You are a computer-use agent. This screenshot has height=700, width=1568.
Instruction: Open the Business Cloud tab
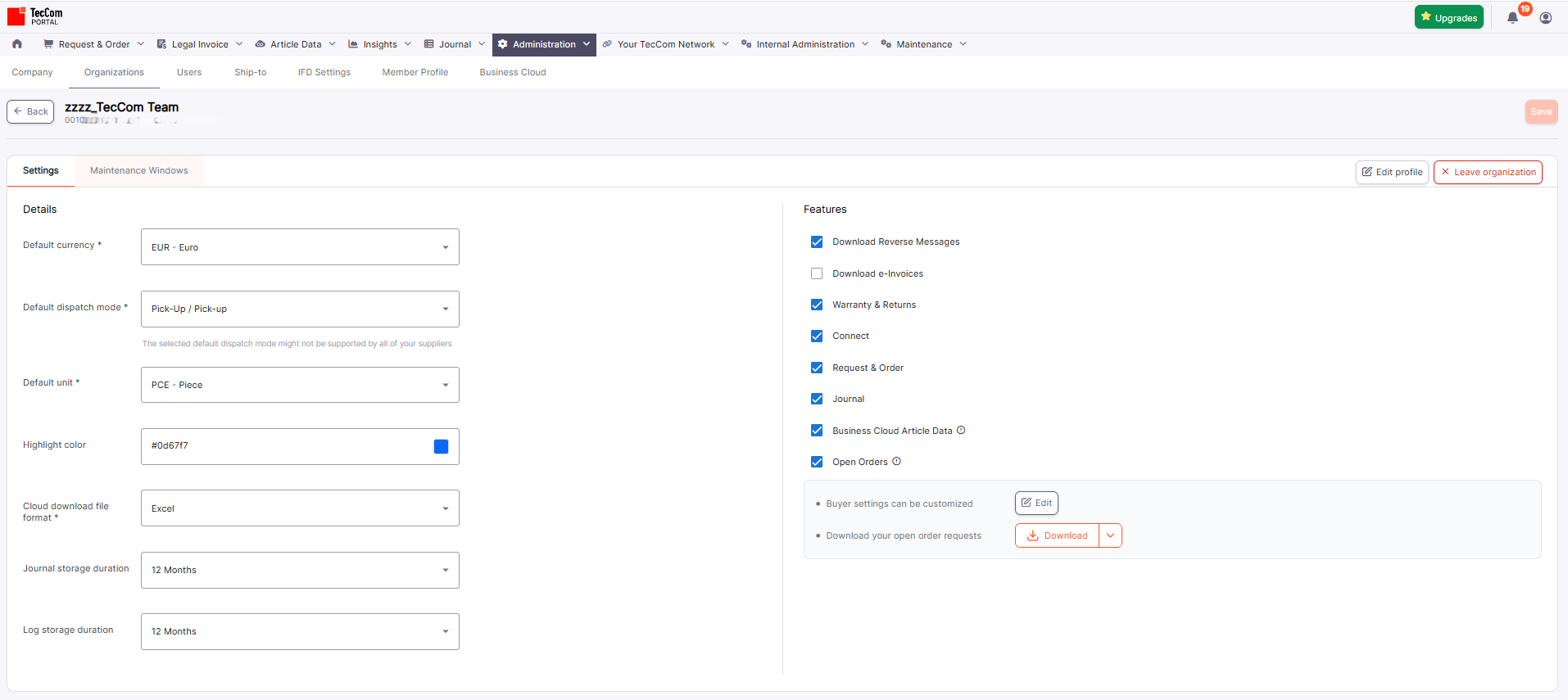click(x=513, y=72)
